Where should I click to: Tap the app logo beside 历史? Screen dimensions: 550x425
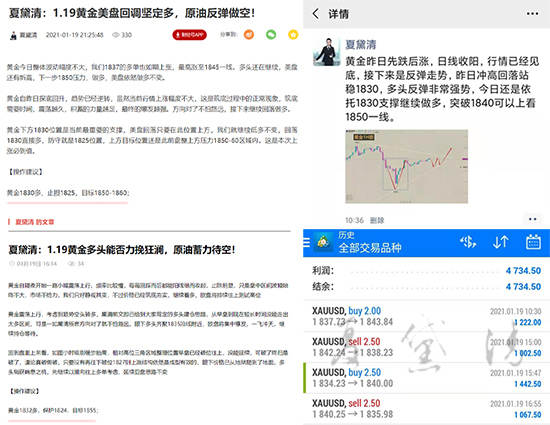click(x=323, y=242)
